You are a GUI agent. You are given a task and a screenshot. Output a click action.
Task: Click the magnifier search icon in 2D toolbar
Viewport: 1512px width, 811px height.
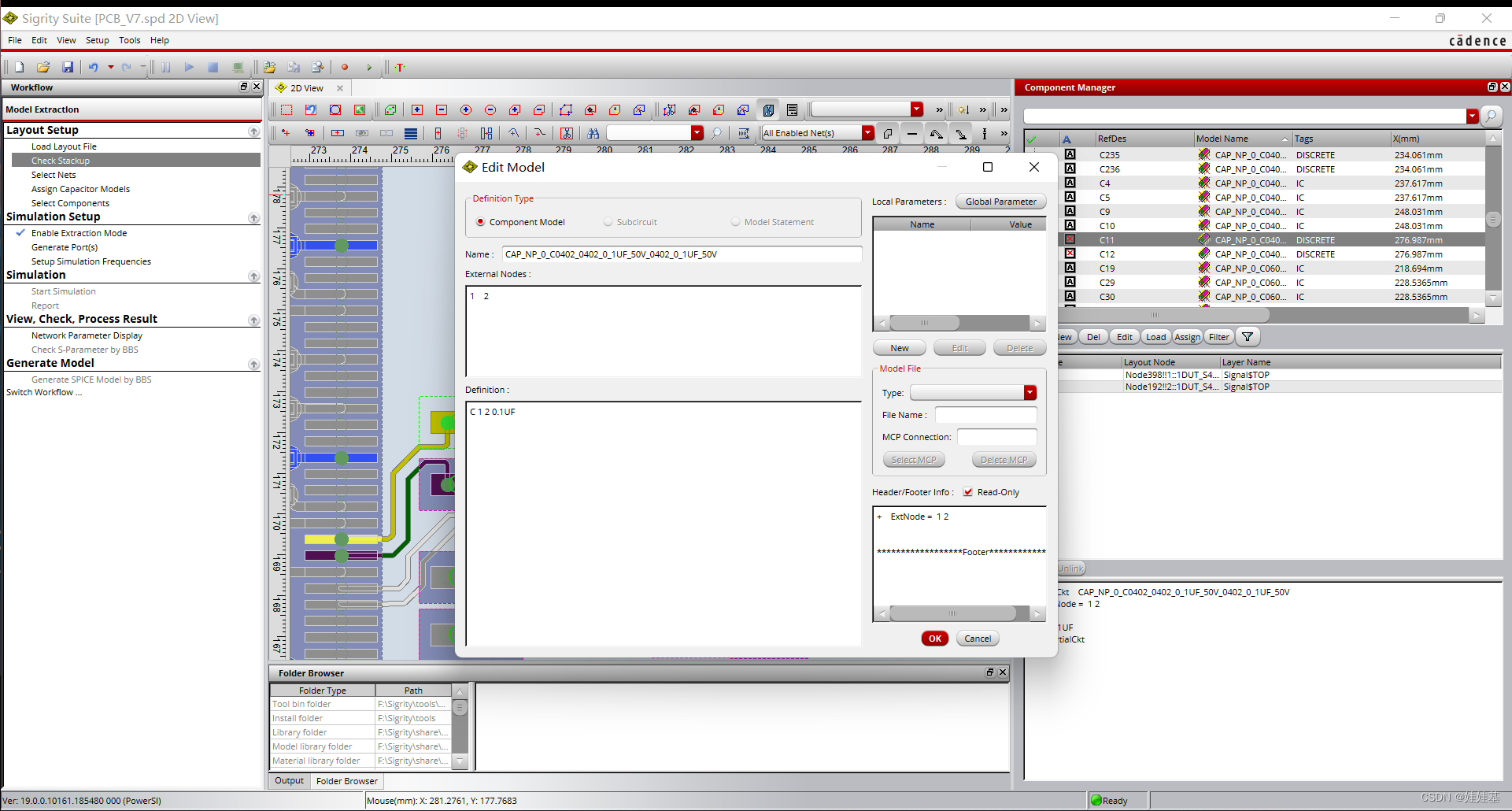716,133
